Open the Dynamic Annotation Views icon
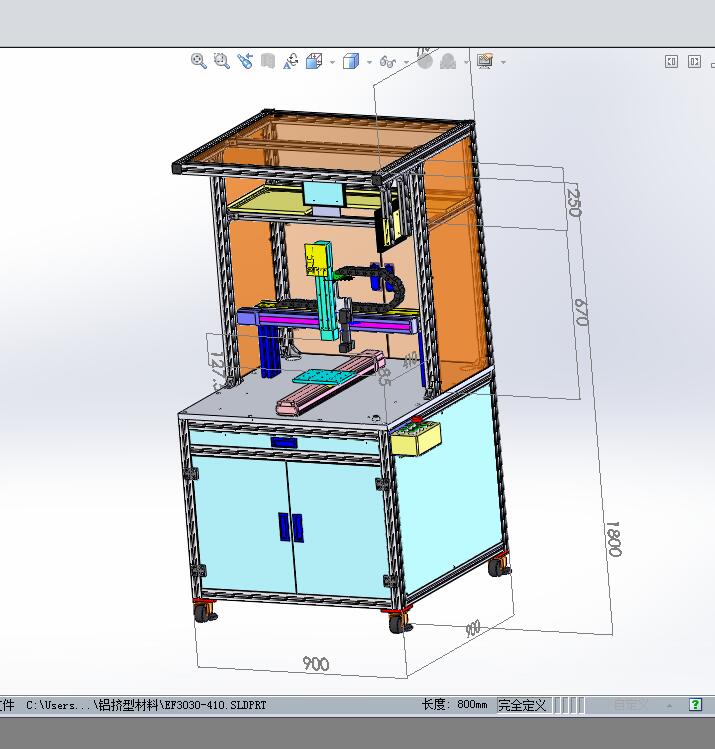Image resolution: width=715 pixels, height=749 pixels. [x=290, y=61]
